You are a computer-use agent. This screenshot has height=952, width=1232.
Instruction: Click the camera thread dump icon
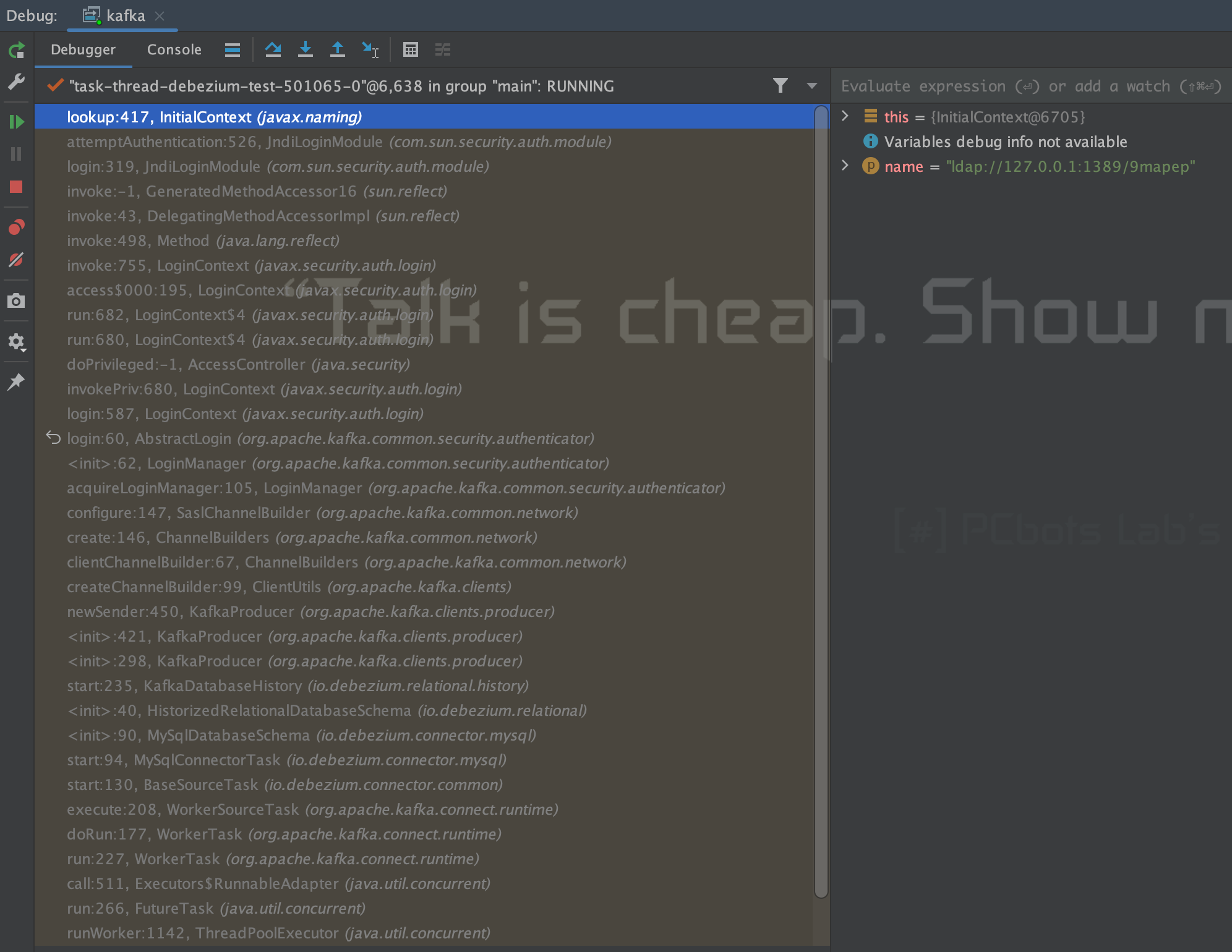pos(17,301)
